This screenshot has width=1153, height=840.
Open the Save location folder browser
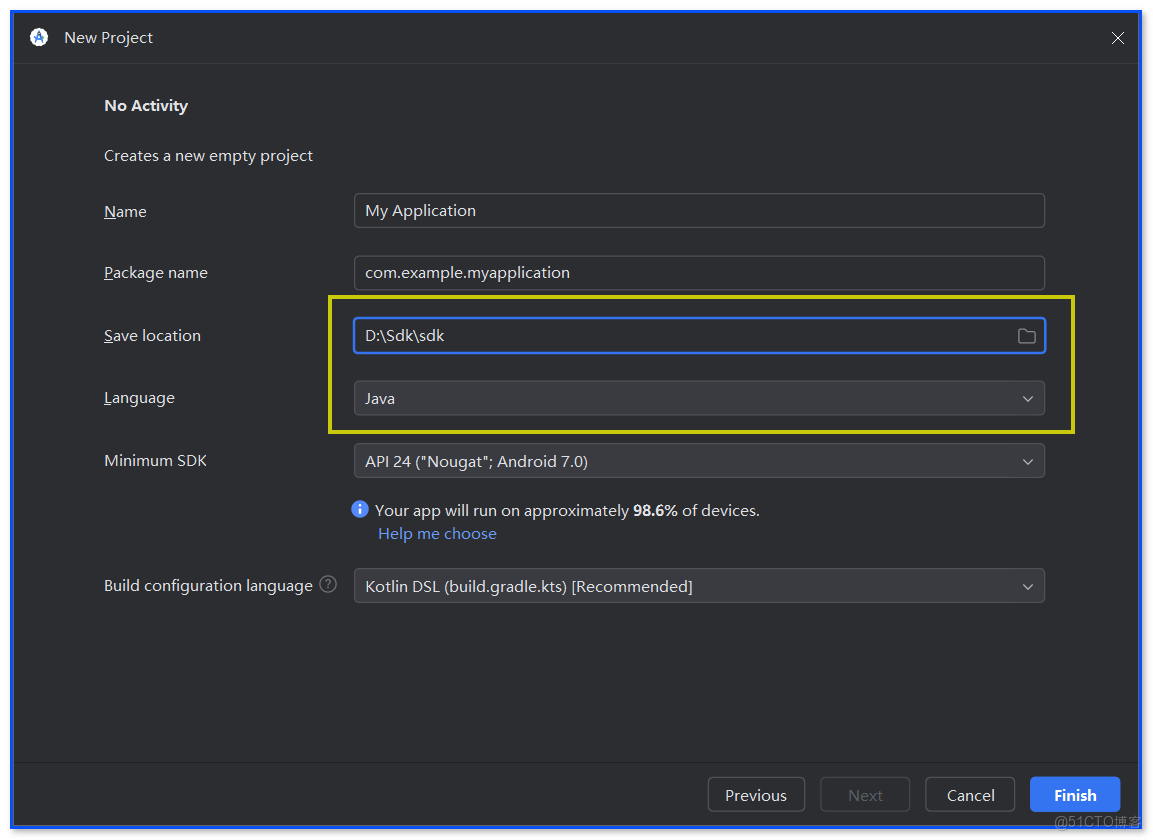[1026, 336]
